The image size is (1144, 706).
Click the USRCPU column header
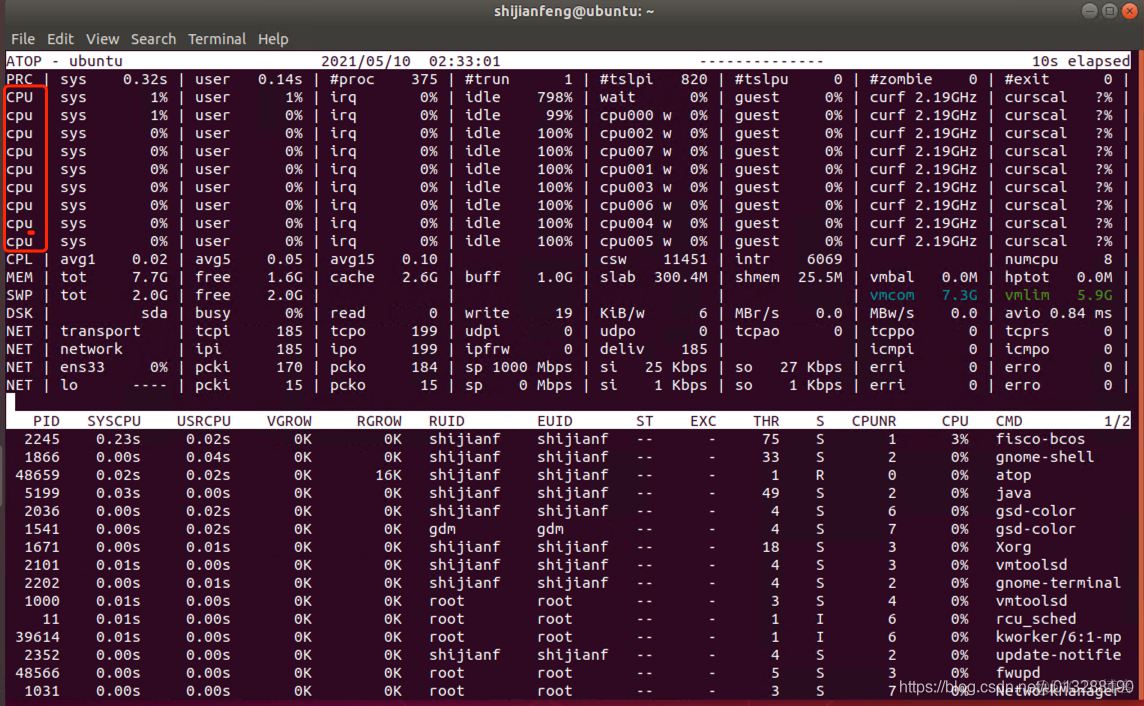pos(204,421)
